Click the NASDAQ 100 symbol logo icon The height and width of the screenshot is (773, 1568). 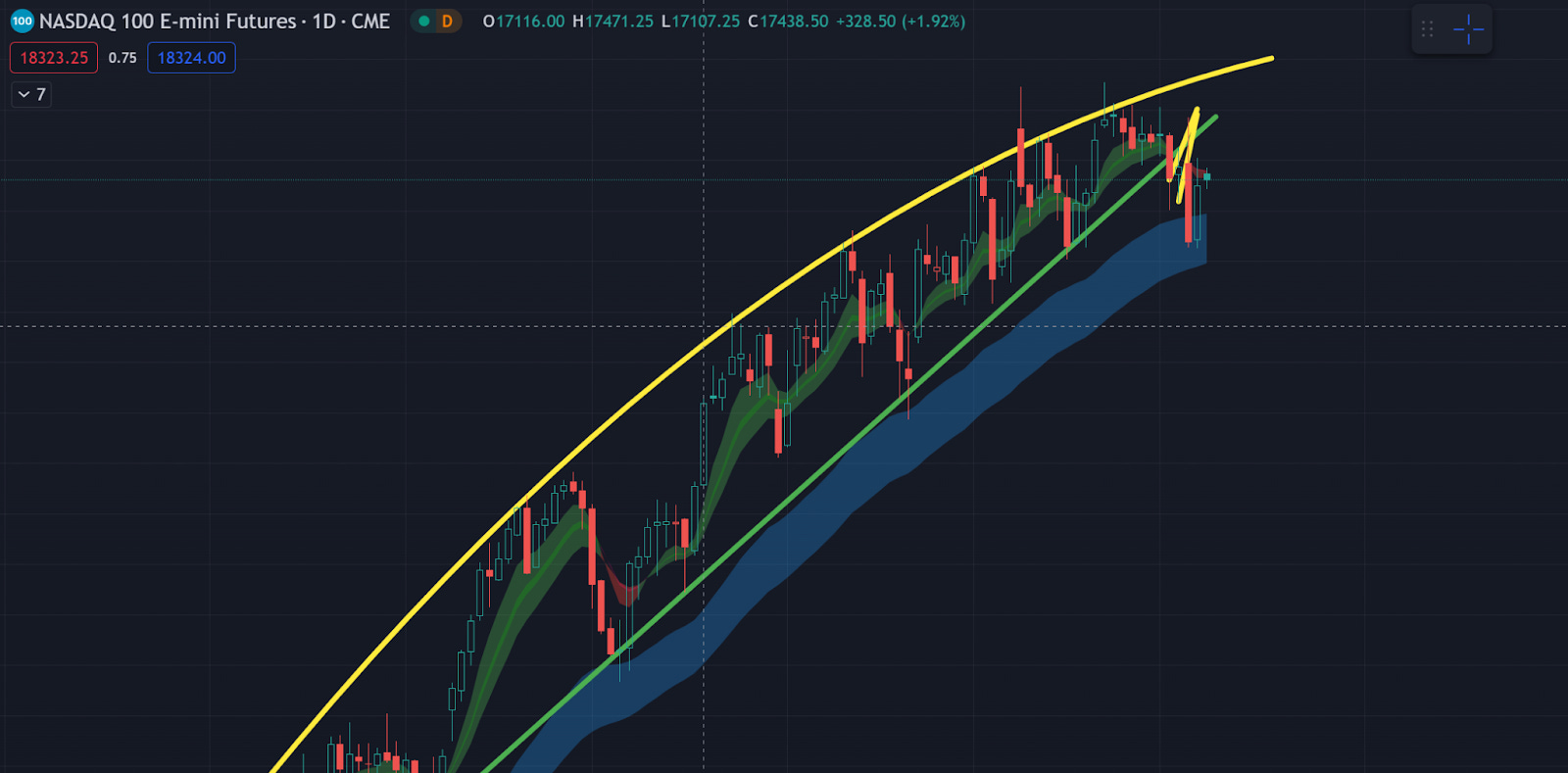coord(22,21)
